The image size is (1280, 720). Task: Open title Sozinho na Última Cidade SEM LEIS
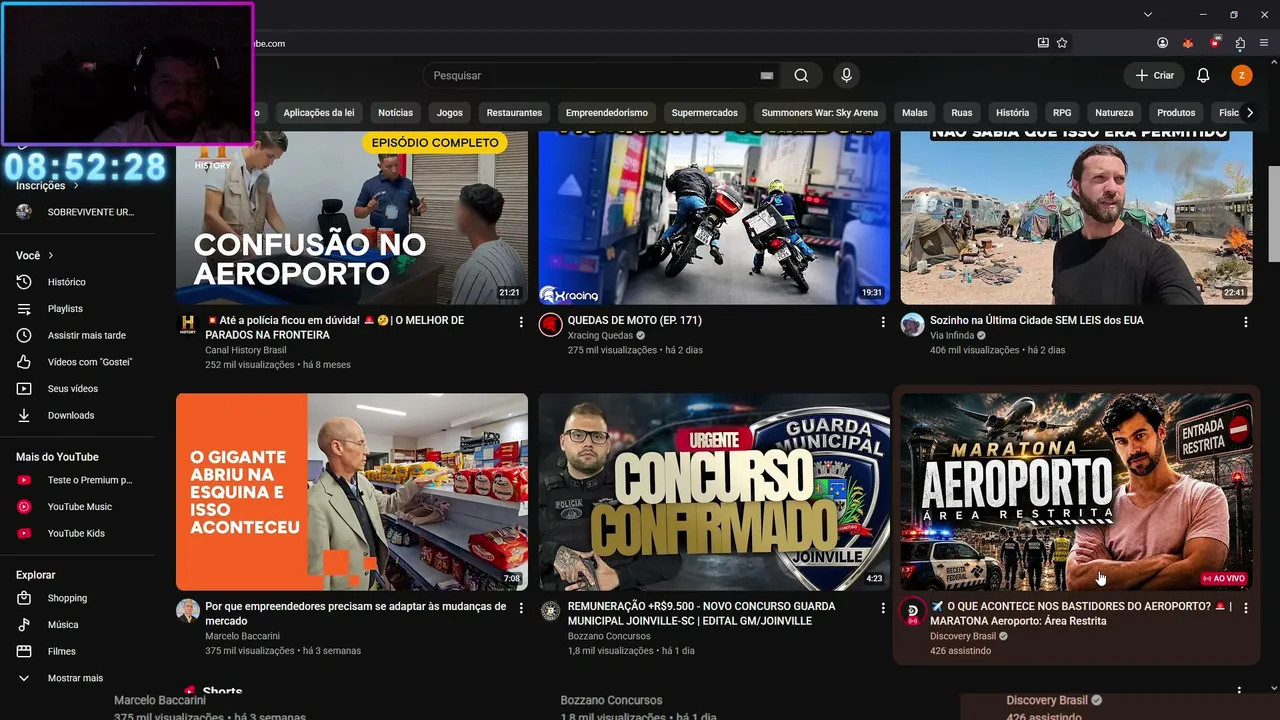click(x=1037, y=320)
